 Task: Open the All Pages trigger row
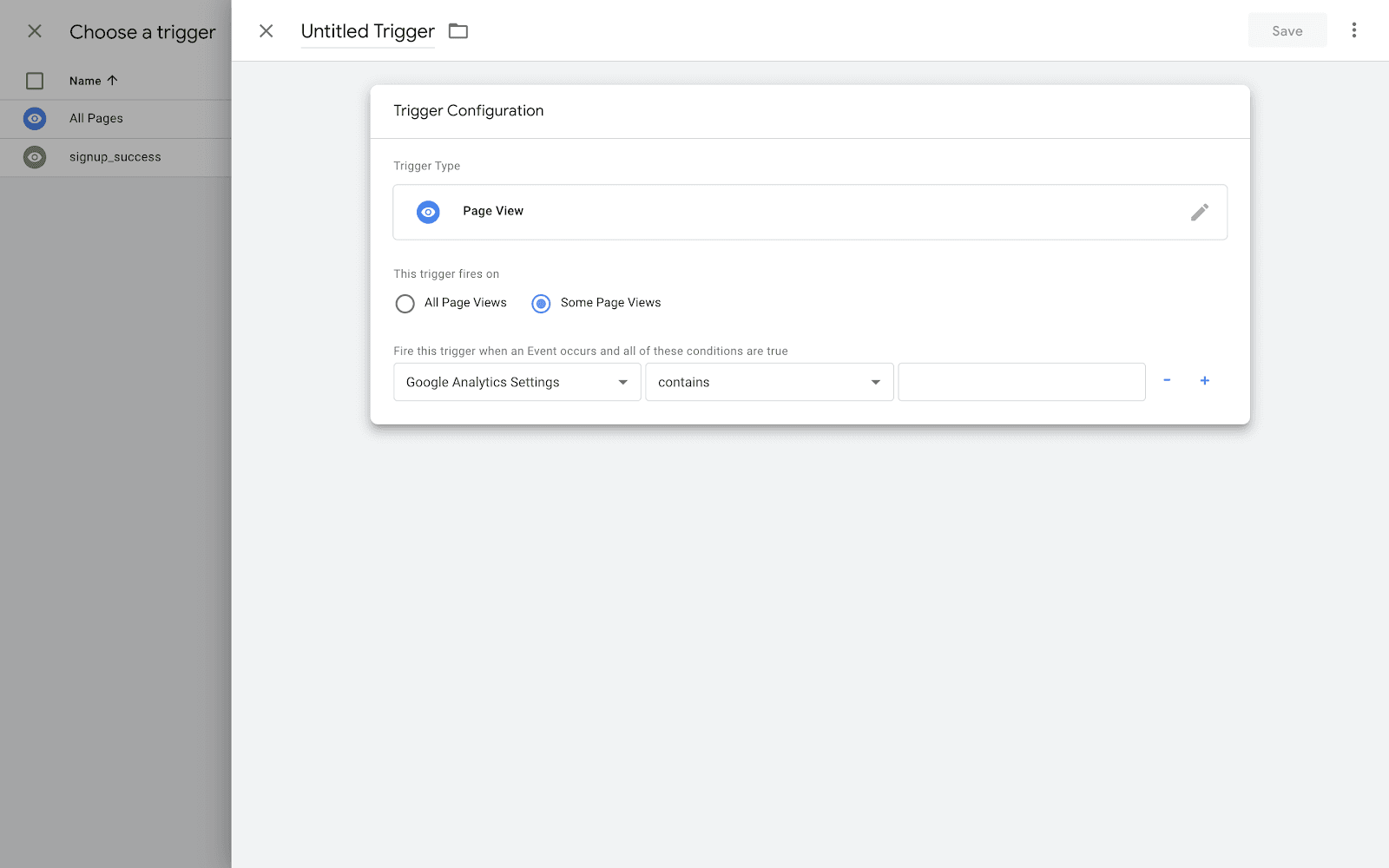pos(96,119)
